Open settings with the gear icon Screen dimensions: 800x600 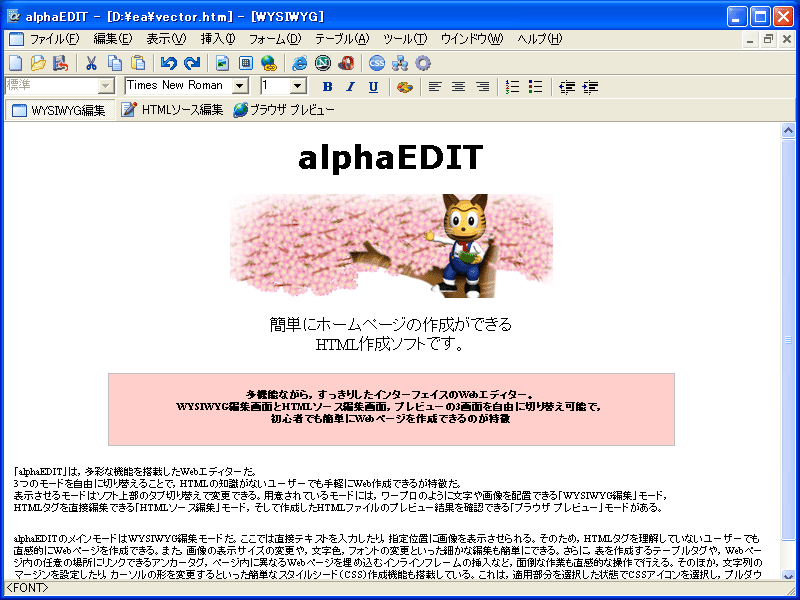pos(423,63)
